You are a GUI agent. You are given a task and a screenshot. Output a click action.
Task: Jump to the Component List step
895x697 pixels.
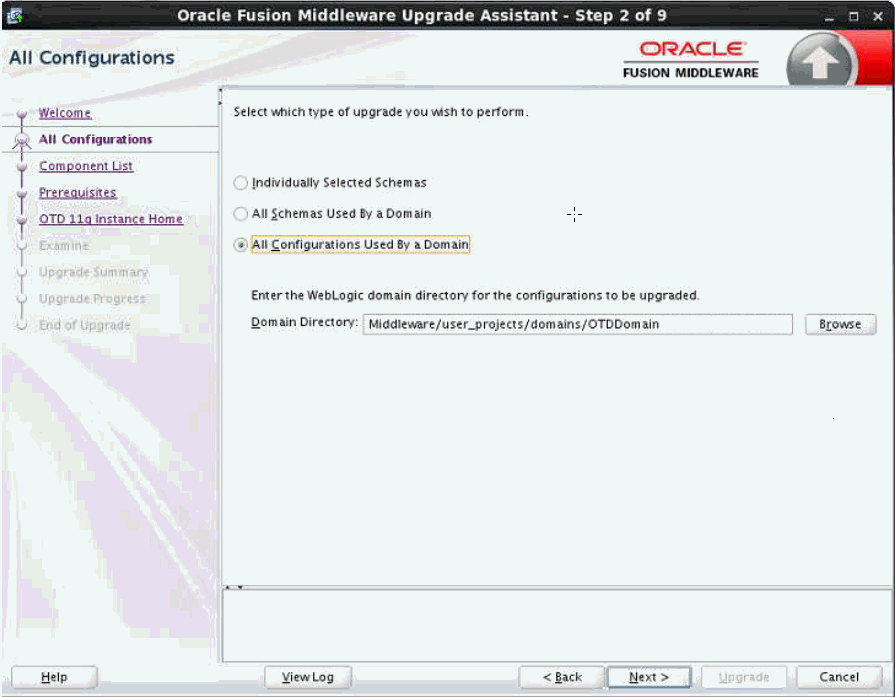click(86, 166)
